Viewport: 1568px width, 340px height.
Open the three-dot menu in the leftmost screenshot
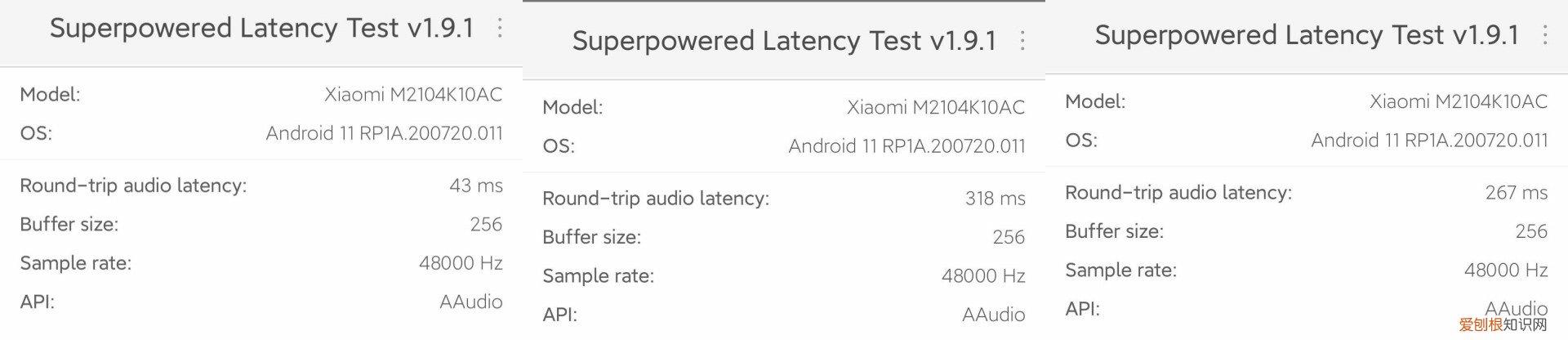pos(500,28)
